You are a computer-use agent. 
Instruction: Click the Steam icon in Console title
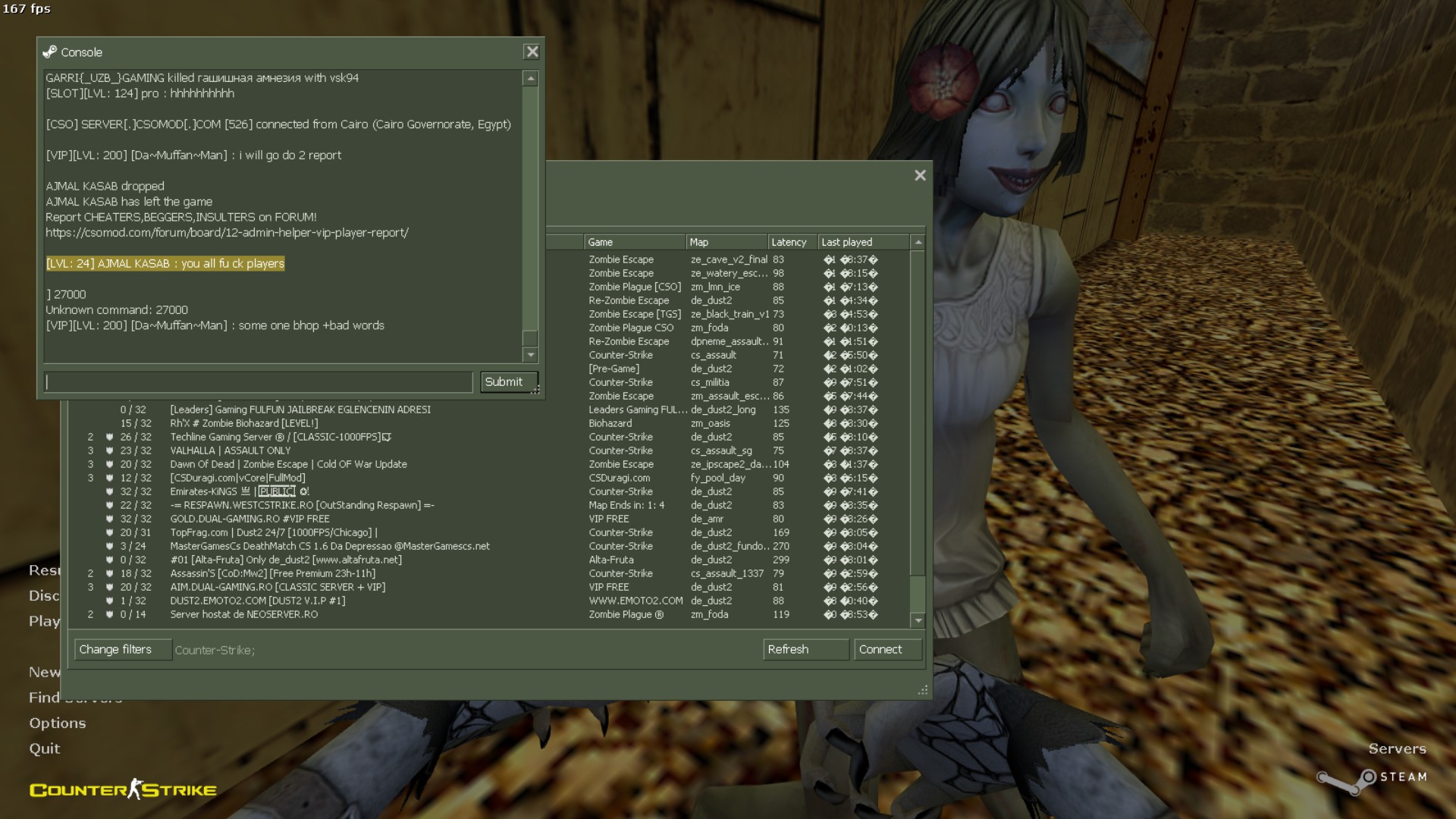(50, 52)
